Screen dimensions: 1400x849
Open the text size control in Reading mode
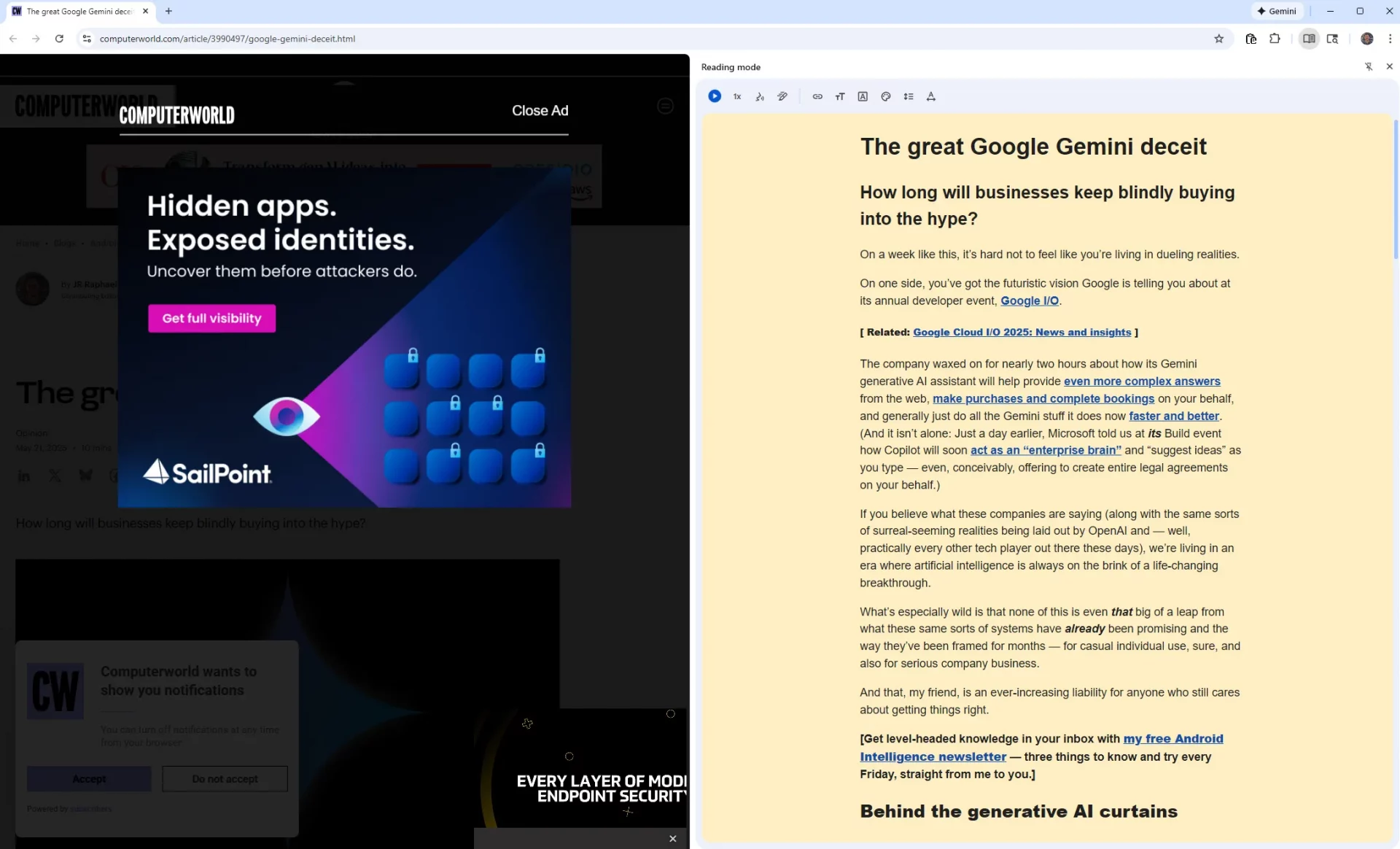tap(839, 96)
